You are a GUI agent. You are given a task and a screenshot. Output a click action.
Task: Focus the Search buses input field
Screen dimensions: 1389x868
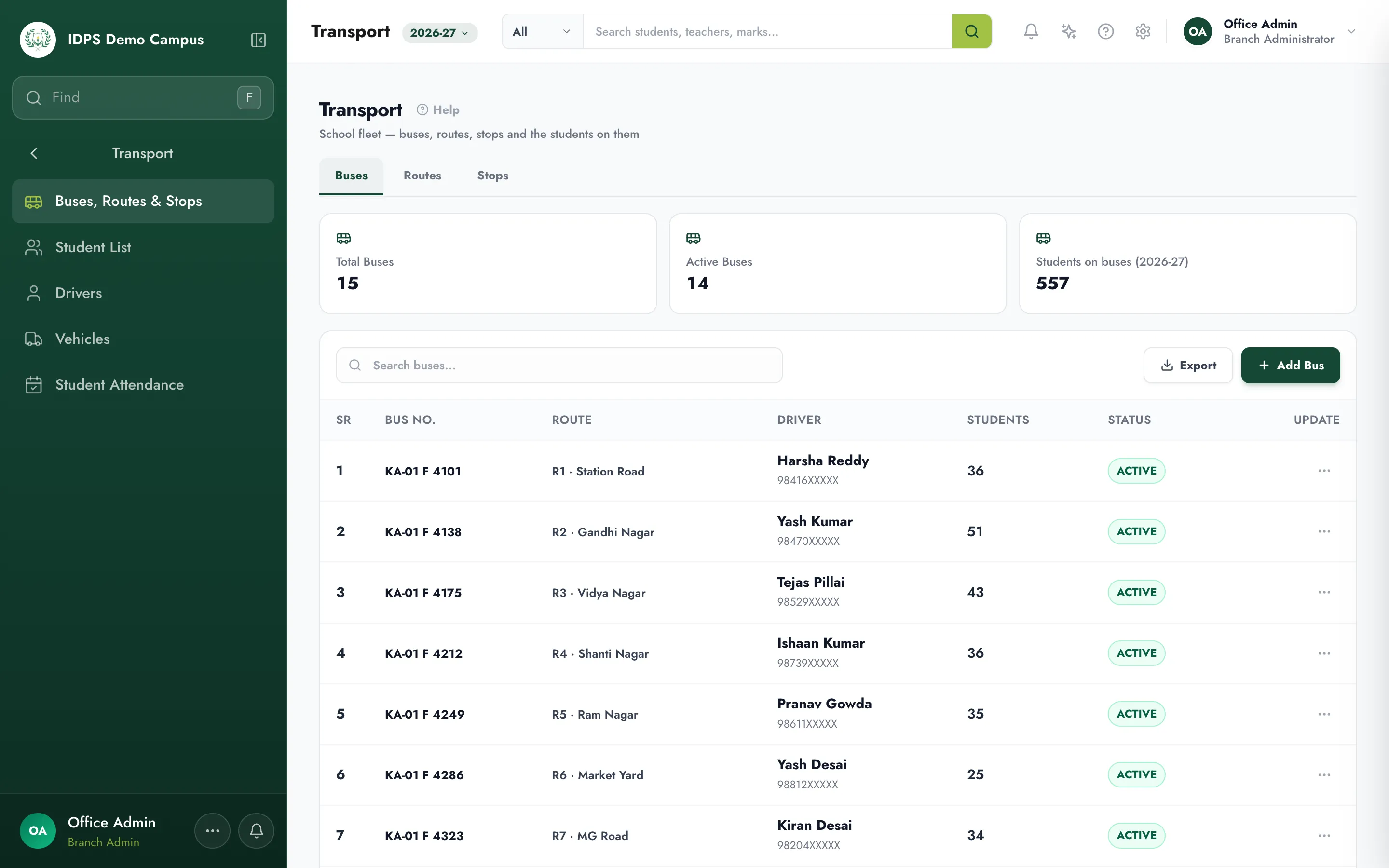pos(559,365)
